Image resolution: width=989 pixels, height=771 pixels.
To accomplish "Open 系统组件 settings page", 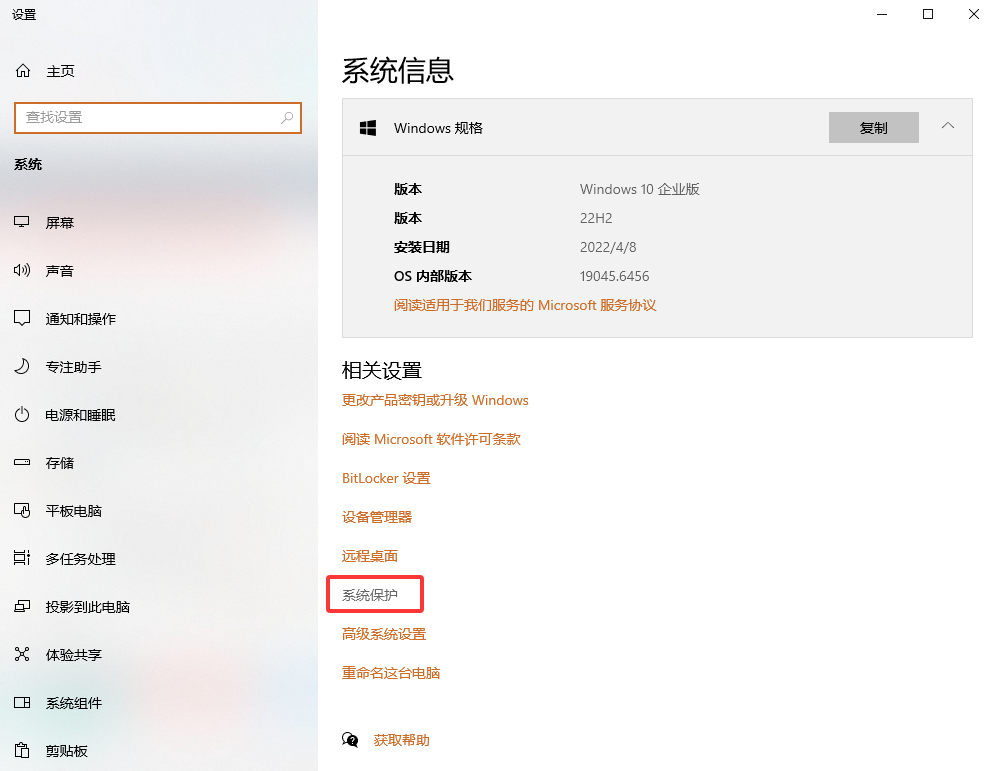I will [74, 702].
